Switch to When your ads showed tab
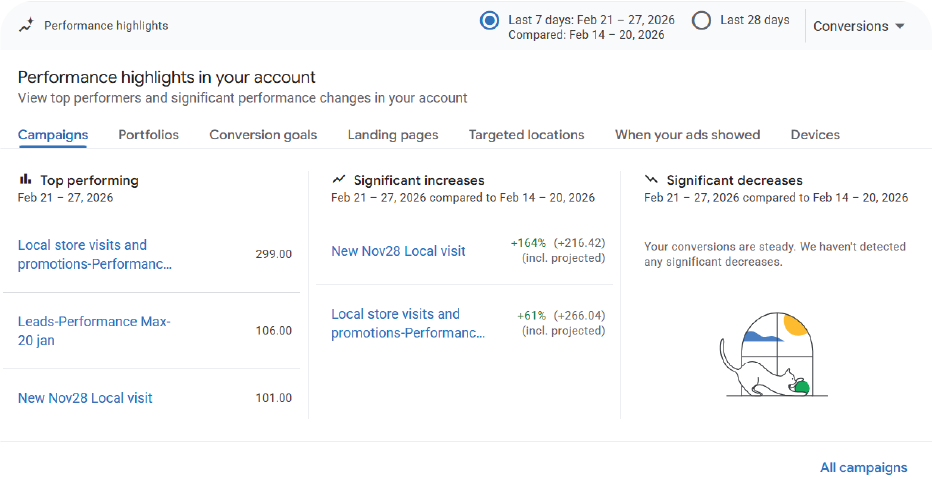The width and height of the screenshot is (932, 486). coord(687,135)
